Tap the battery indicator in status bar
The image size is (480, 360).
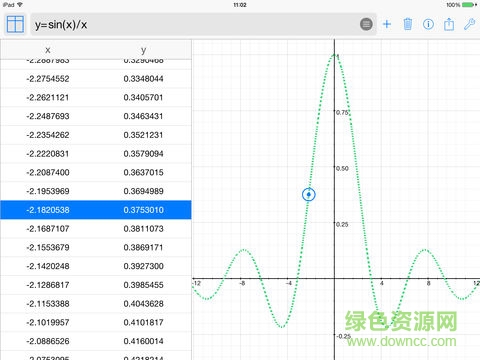[x=469, y=5]
